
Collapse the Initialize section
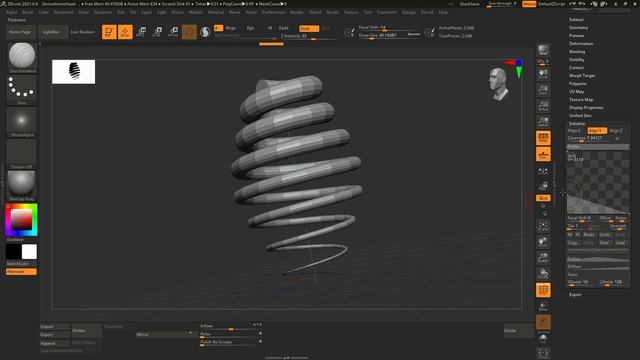pos(577,123)
